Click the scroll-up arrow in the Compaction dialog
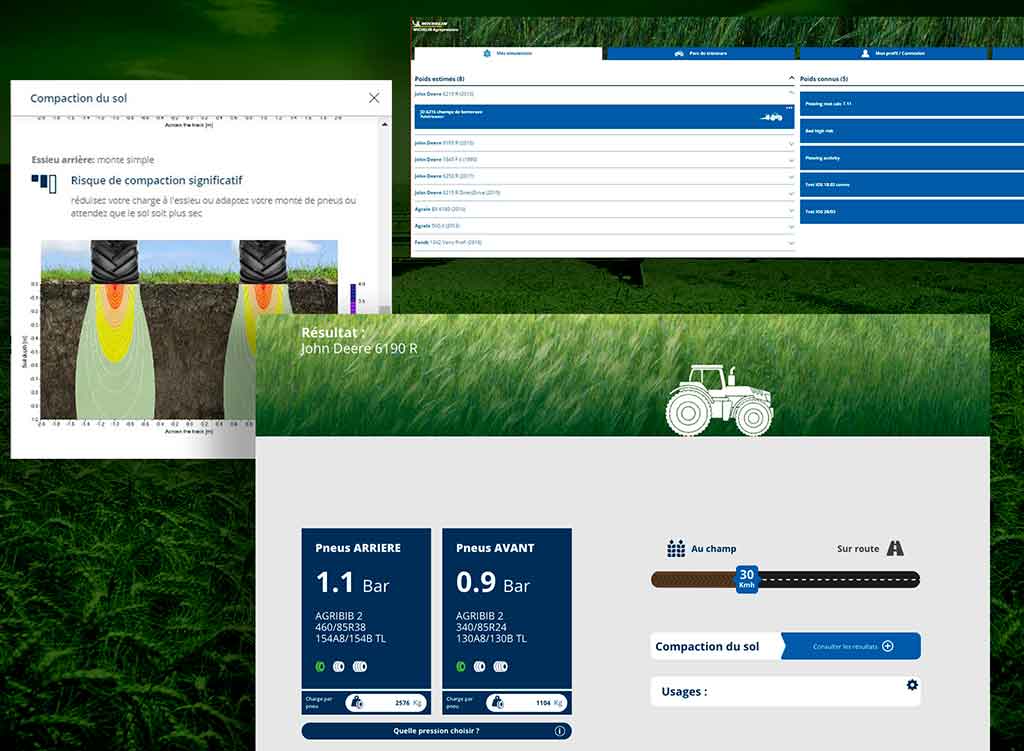The image size is (1024, 751). click(x=385, y=124)
